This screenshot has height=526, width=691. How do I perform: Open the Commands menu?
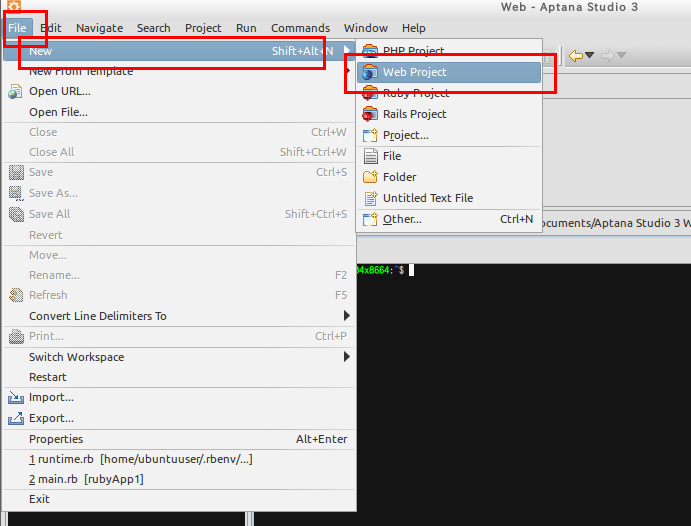coord(300,28)
